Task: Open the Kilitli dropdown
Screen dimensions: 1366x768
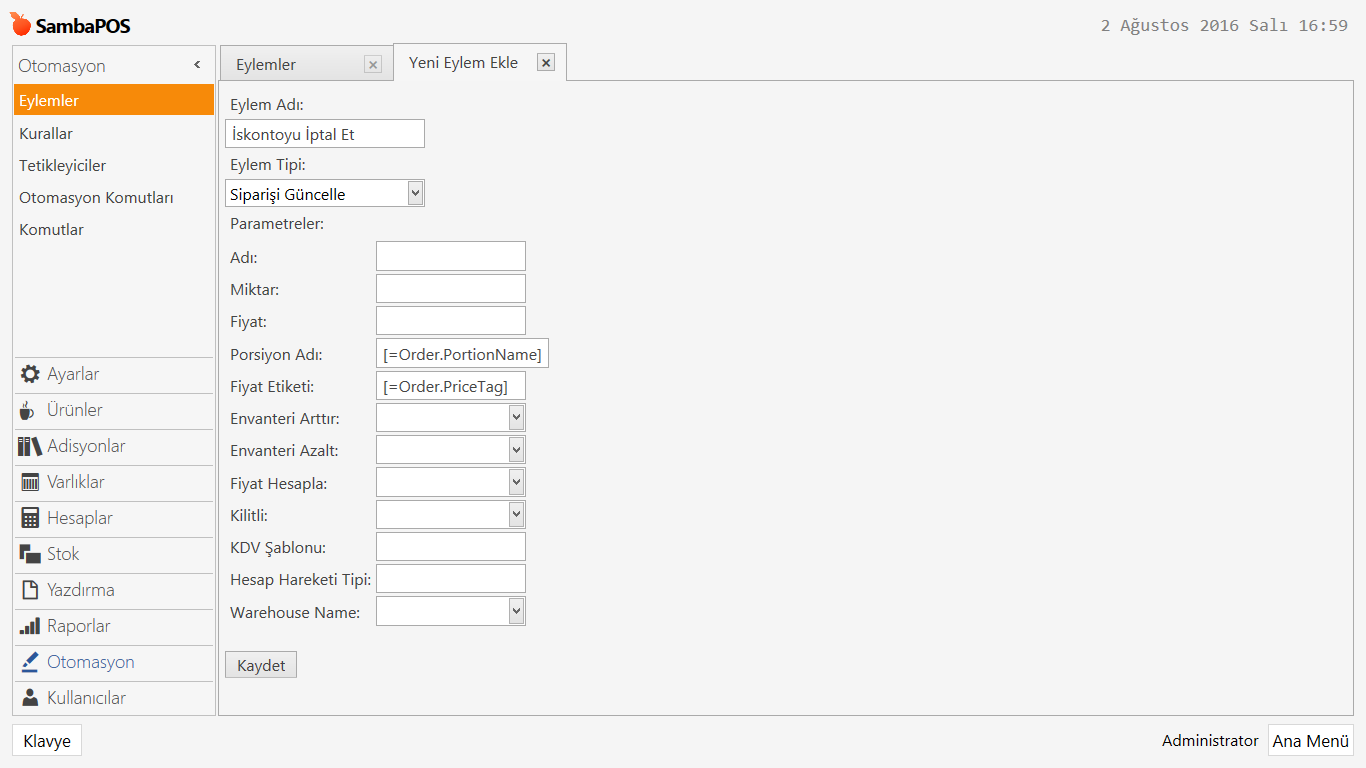Action: click(x=516, y=514)
